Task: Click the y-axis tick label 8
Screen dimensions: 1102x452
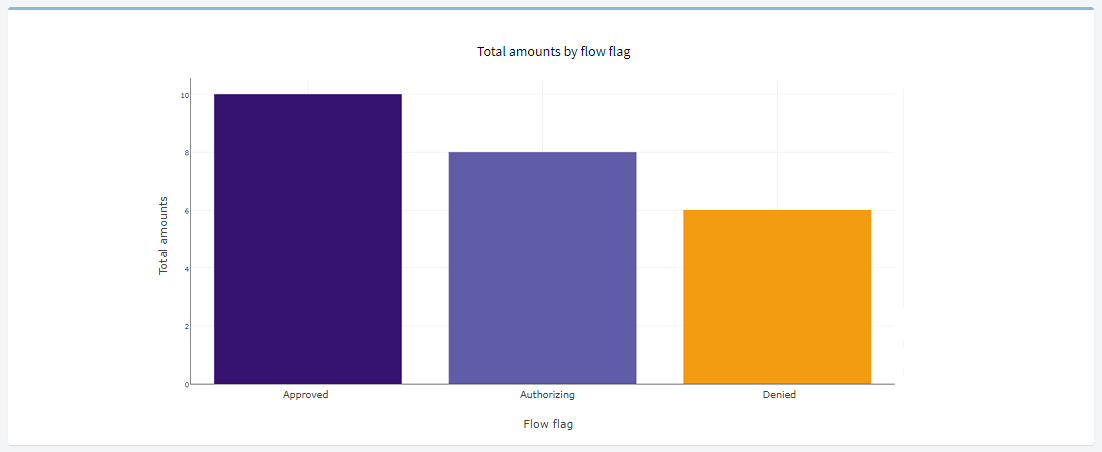Action: click(x=186, y=153)
